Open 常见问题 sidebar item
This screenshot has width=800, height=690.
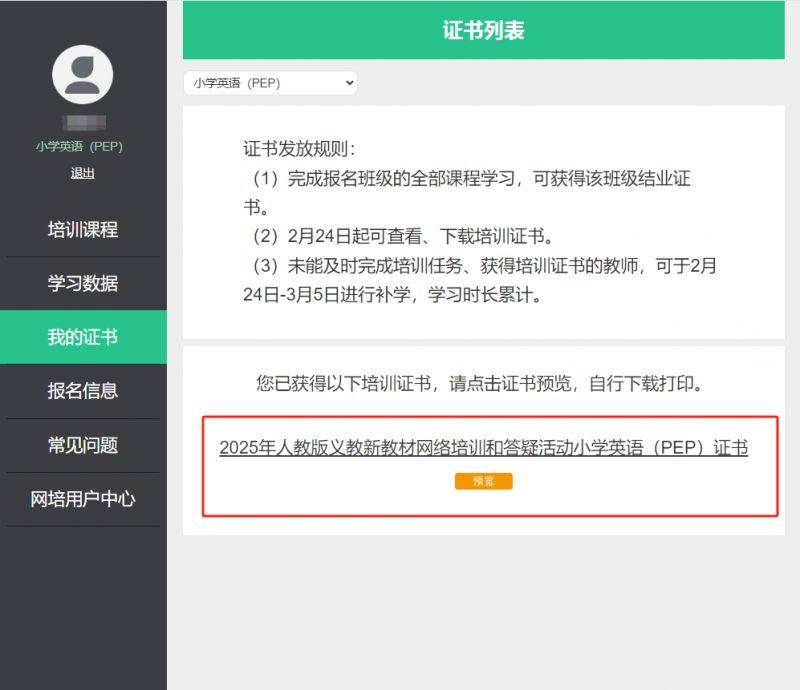pos(83,445)
